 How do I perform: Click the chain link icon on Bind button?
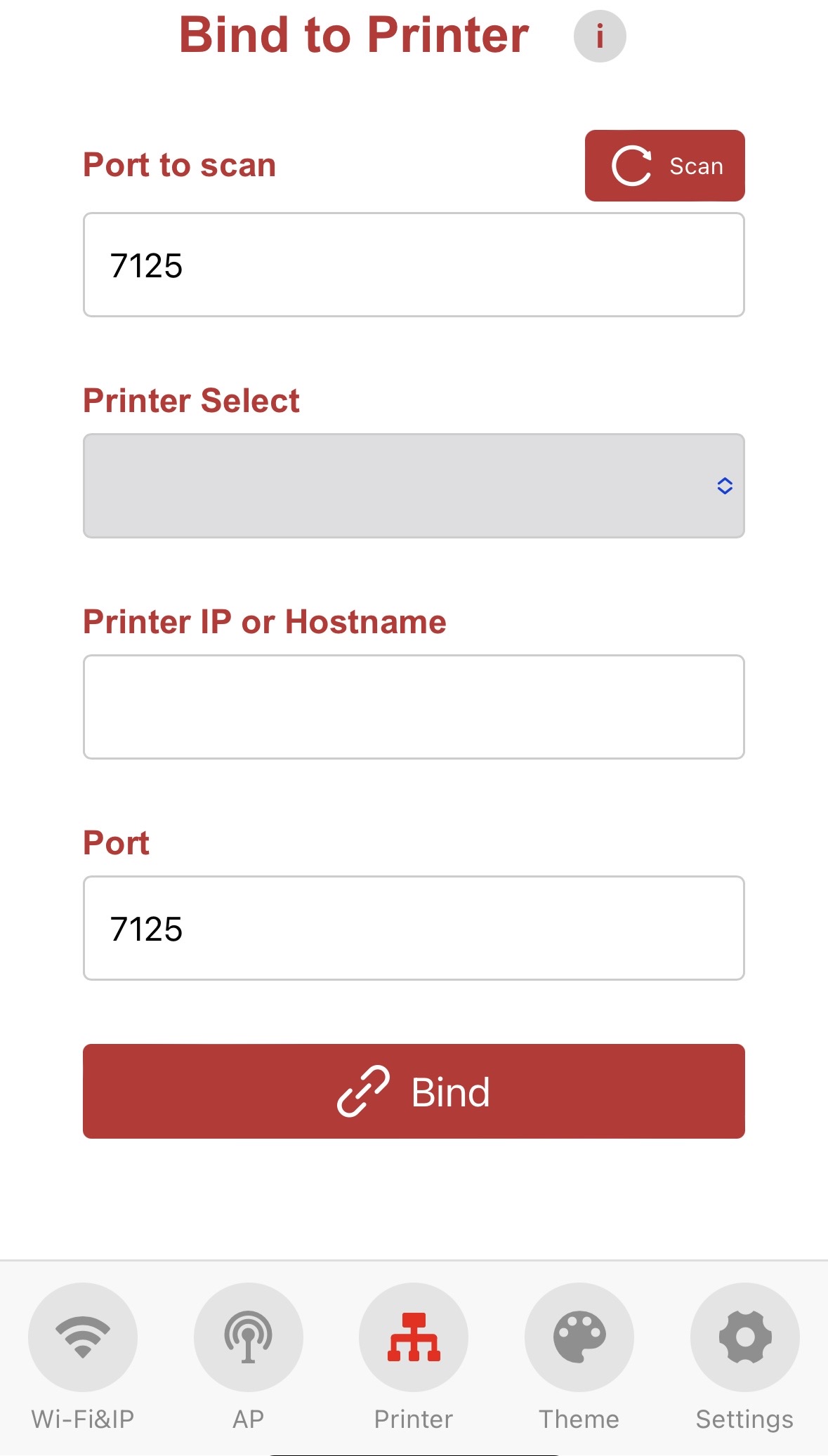(363, 1091)
